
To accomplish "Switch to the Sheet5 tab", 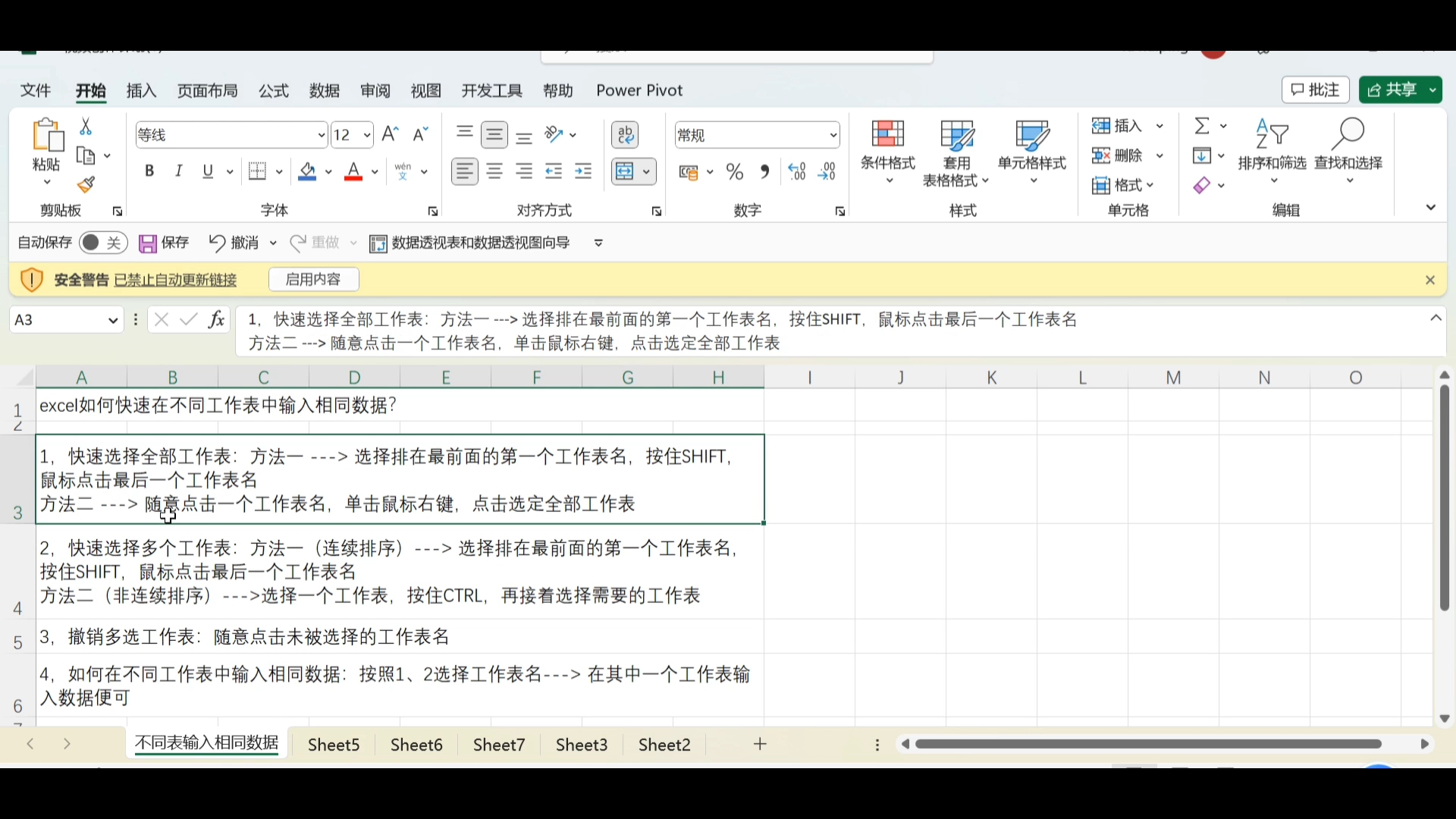I will point(334,745).
